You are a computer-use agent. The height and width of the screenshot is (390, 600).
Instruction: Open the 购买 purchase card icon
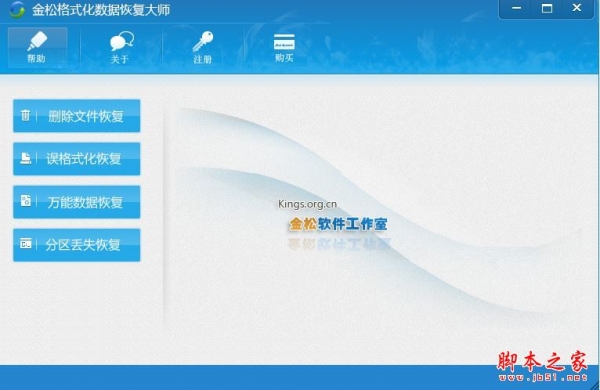(284, 42)
